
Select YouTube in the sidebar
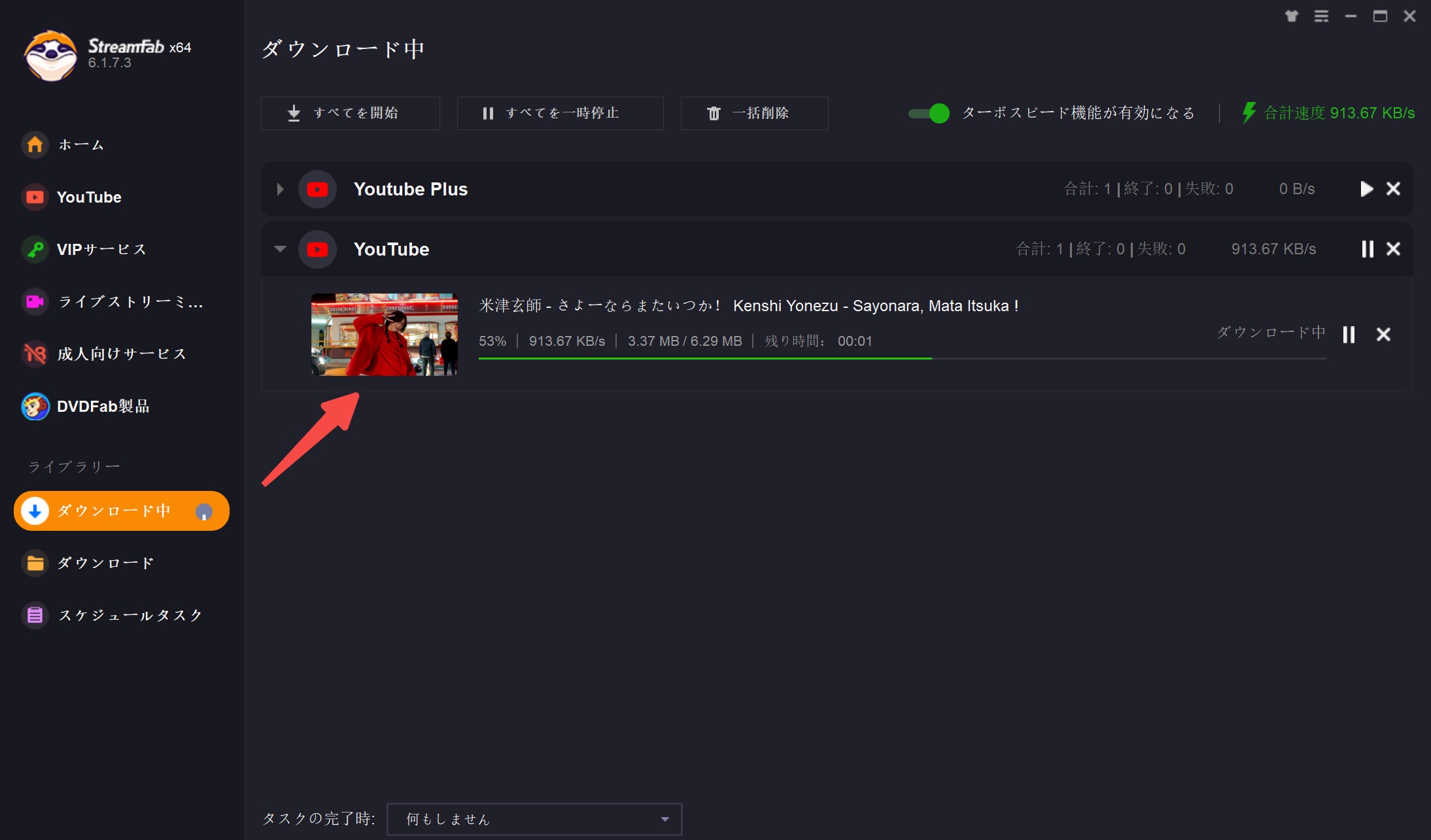coord(89,197)
